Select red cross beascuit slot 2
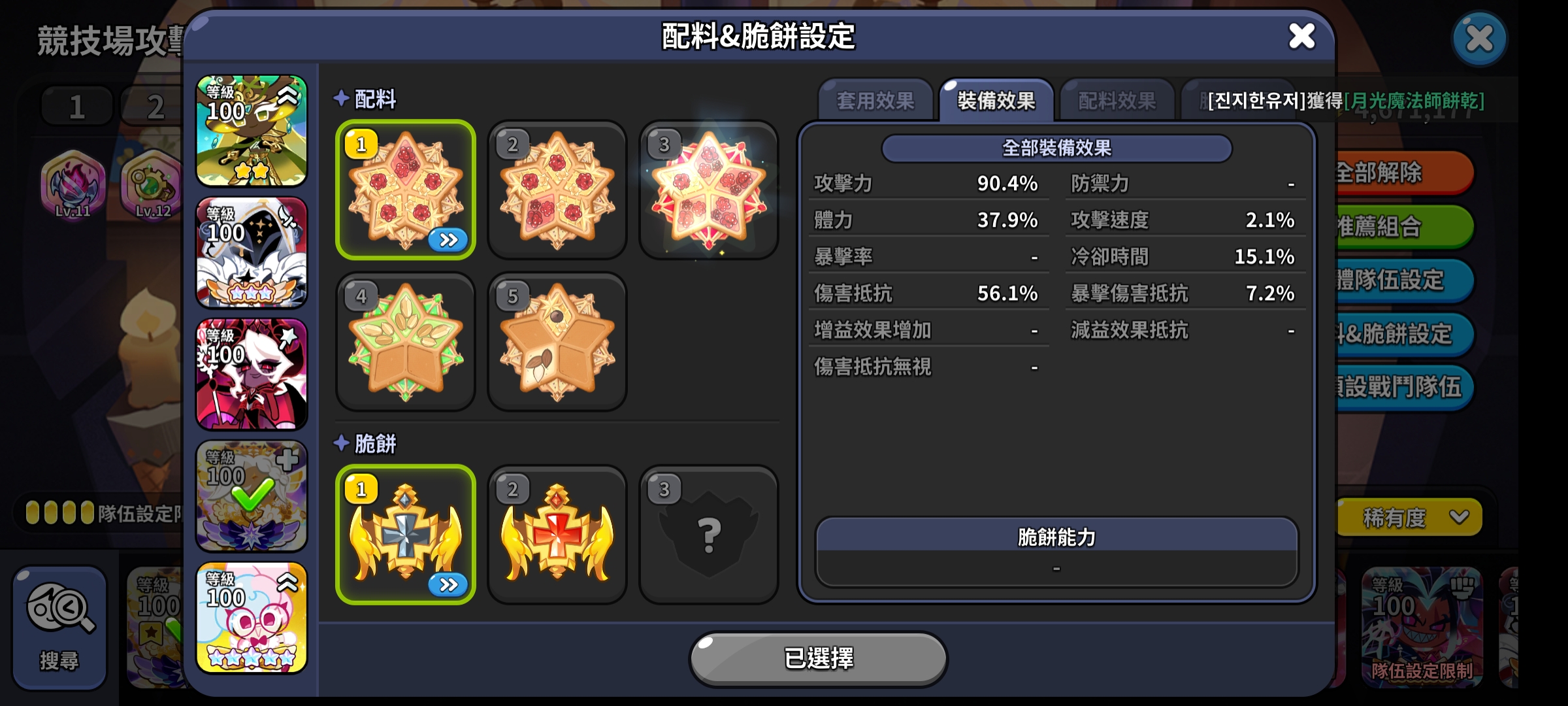The image size is (1568, 706). point(557,534)
